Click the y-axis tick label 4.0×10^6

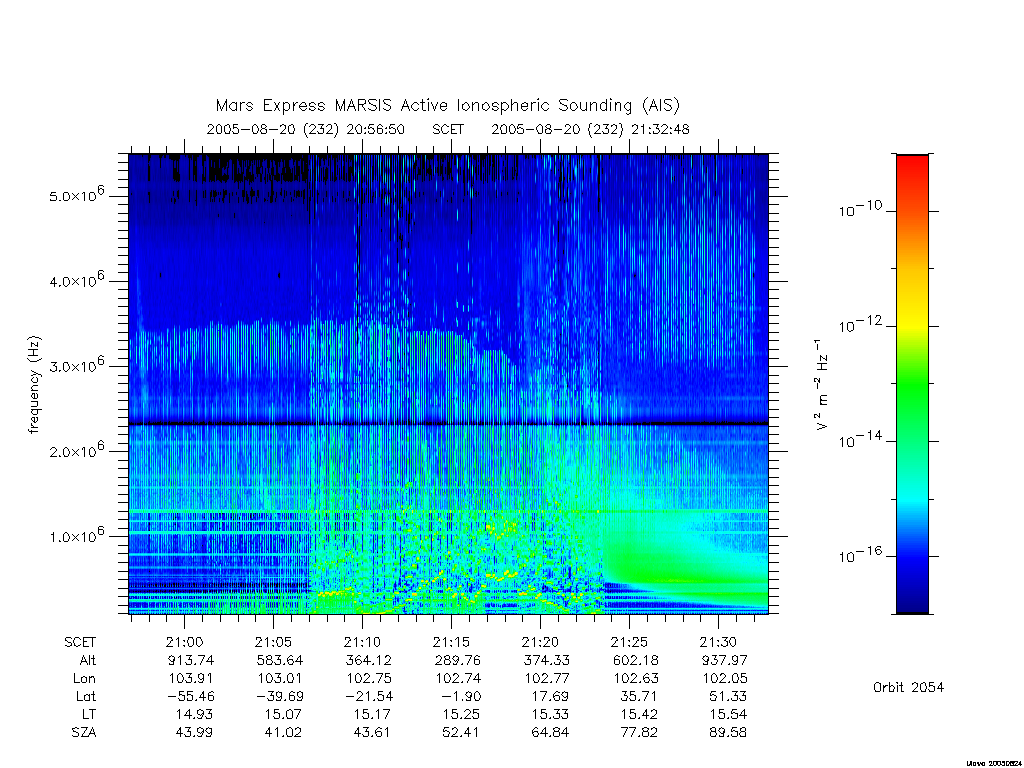(76, 280)
